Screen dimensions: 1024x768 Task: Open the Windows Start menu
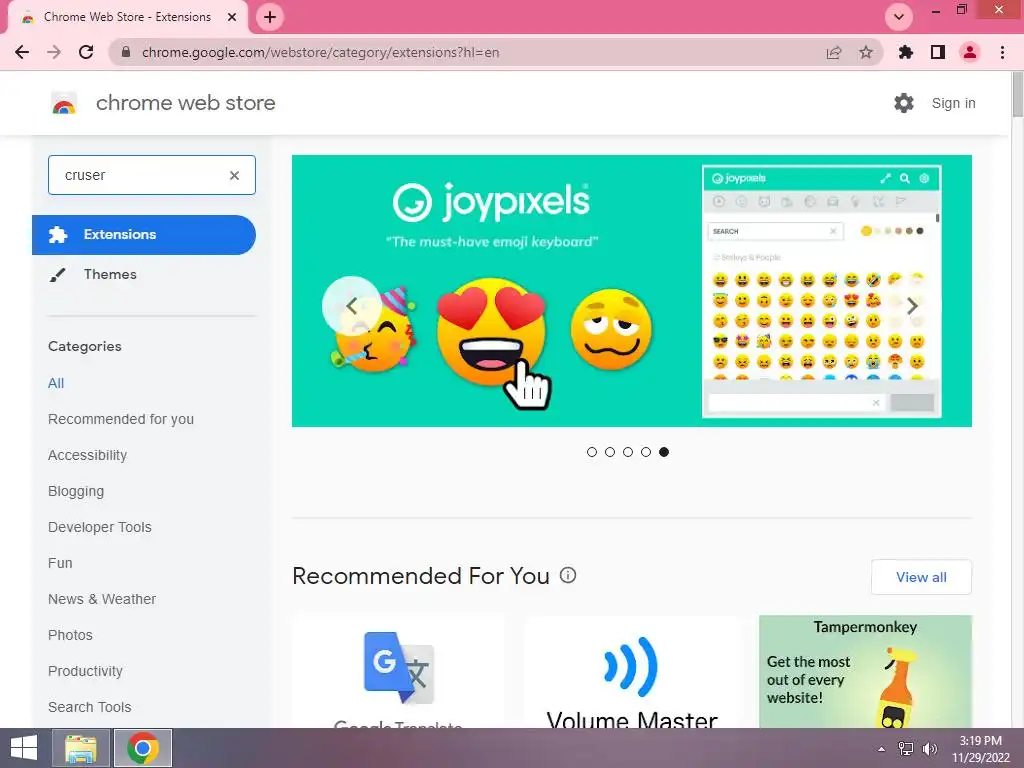click(24, 748)
